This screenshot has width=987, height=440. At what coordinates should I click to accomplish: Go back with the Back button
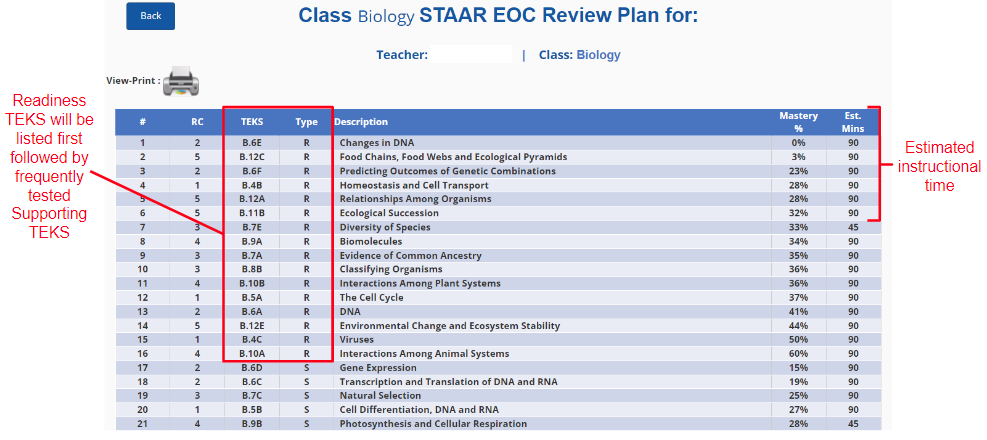tap(150, 16)
